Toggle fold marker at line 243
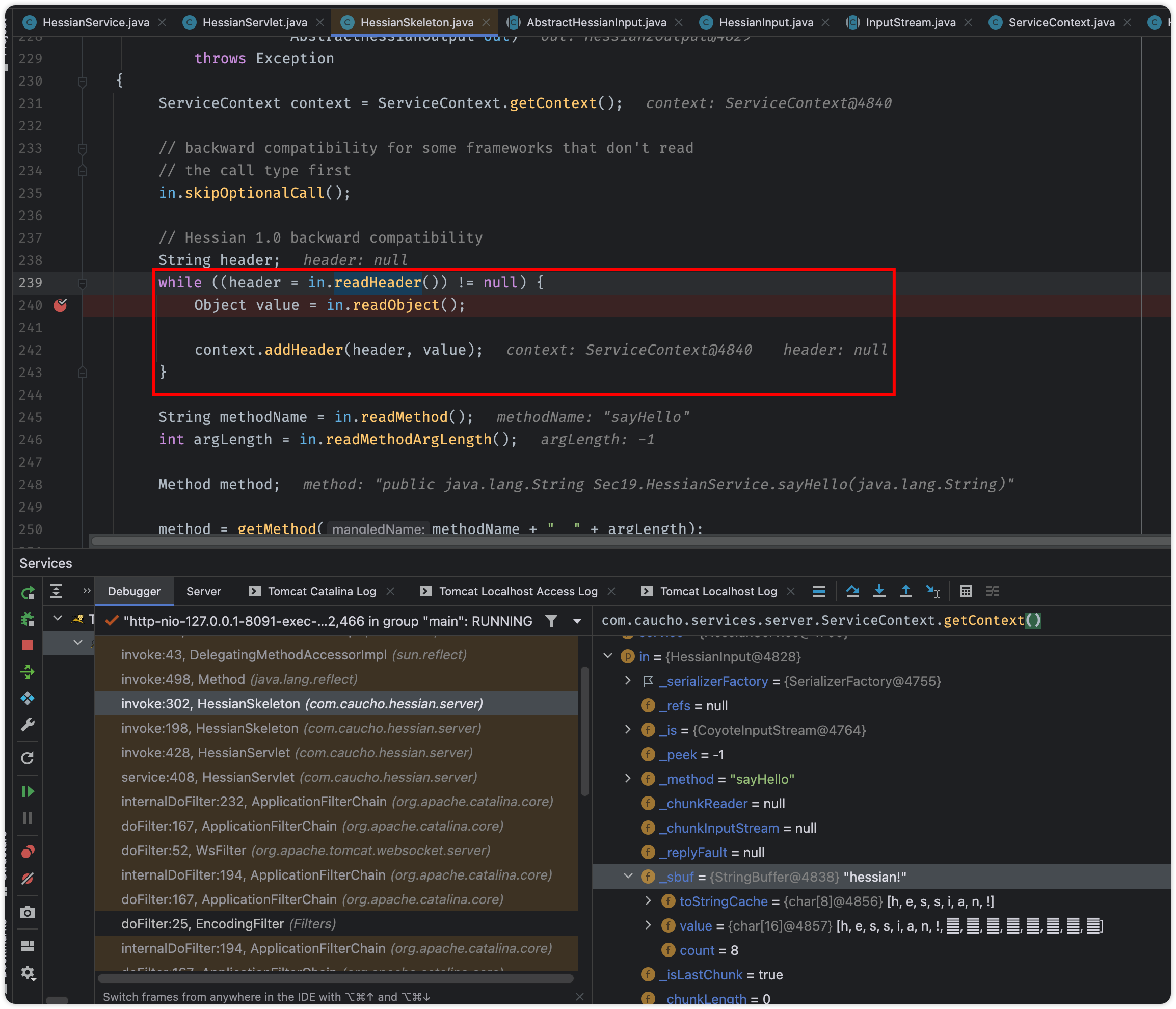1176x1009 pixels. point(83,373)
